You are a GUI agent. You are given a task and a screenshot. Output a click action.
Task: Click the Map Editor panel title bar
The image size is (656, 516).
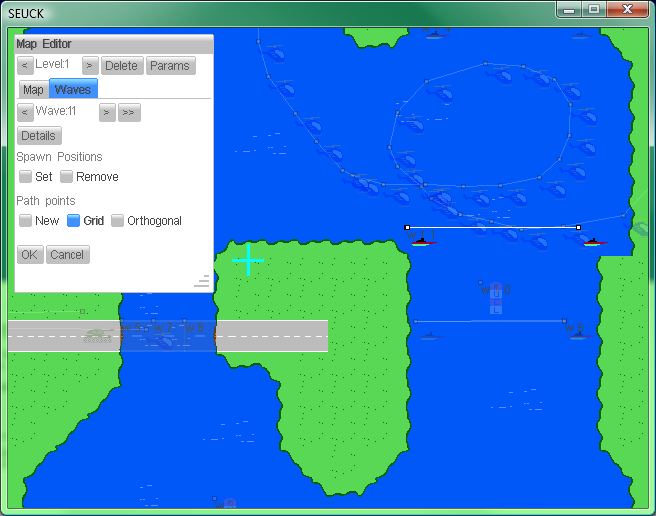point(114,44)
